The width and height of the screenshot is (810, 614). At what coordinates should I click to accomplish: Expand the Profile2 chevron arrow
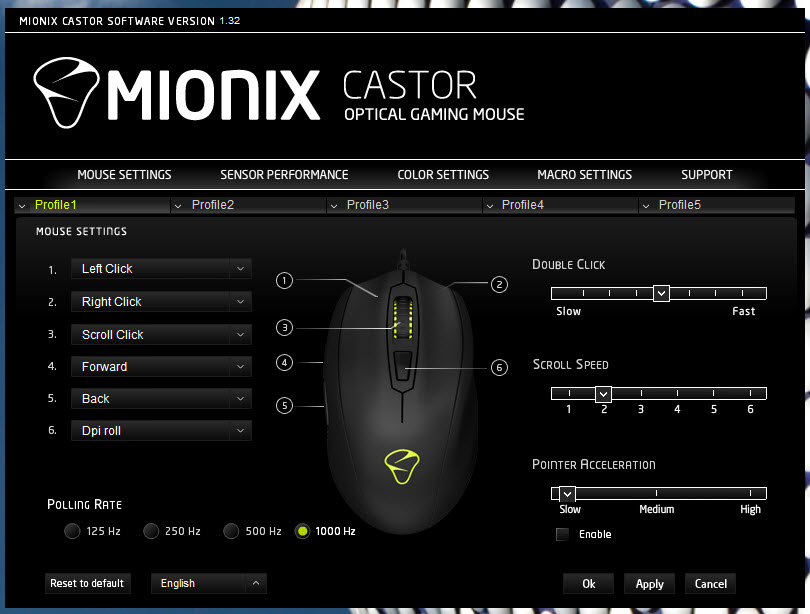point(178,206)
